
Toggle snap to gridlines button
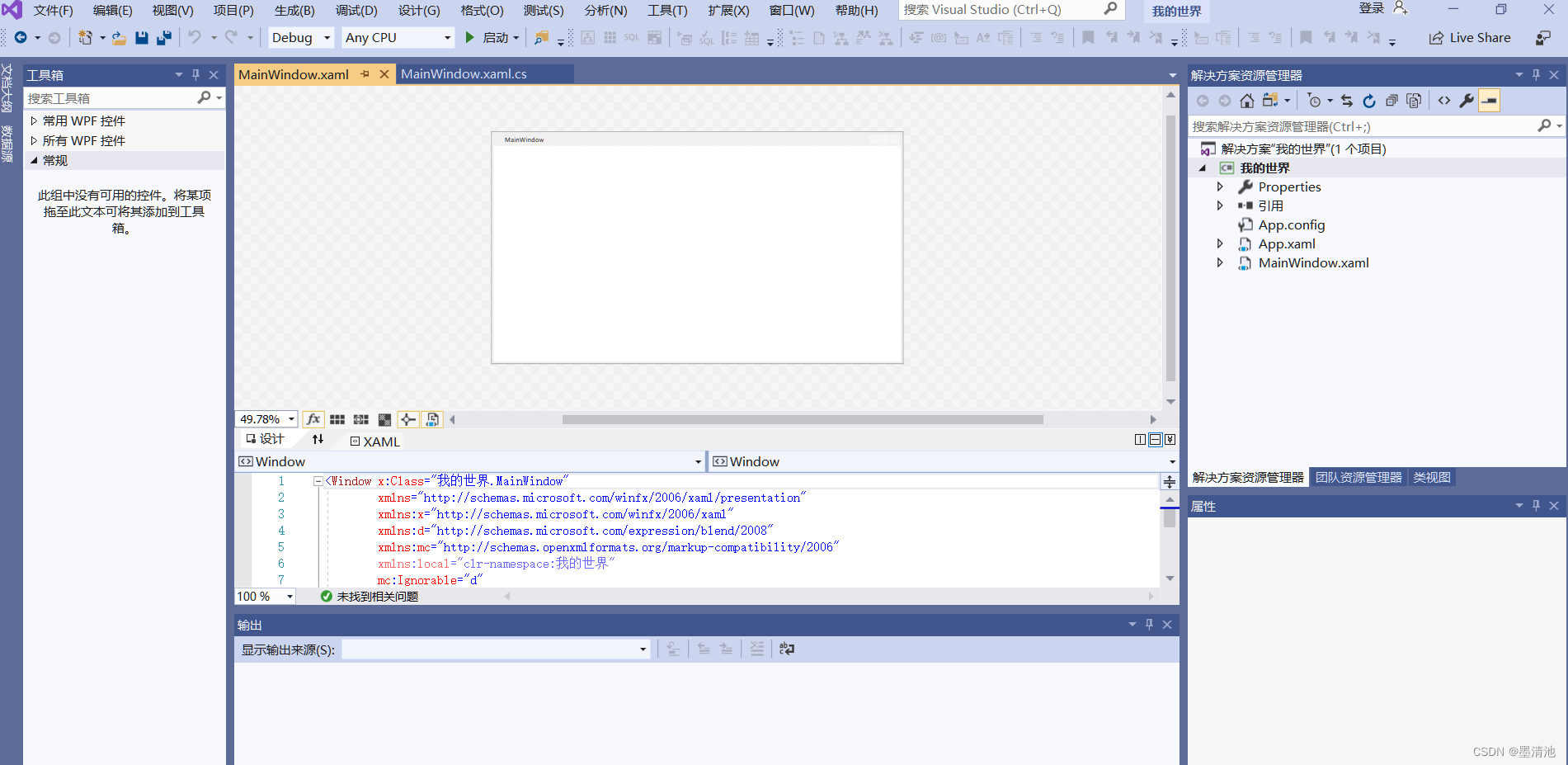[x=361, y=419]
